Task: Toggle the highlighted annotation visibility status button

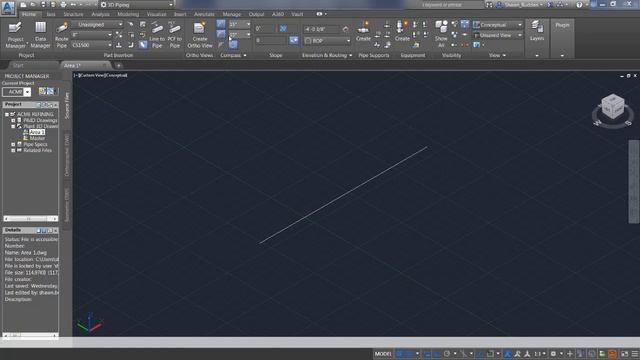Action: coord(507,353)
